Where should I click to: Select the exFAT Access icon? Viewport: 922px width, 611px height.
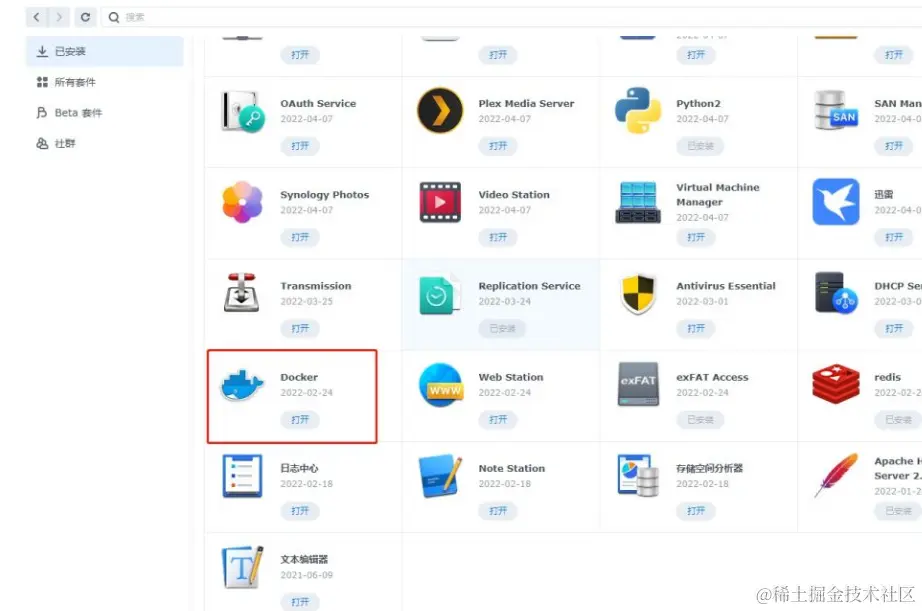pyautogui.click(x=638, y=384)
